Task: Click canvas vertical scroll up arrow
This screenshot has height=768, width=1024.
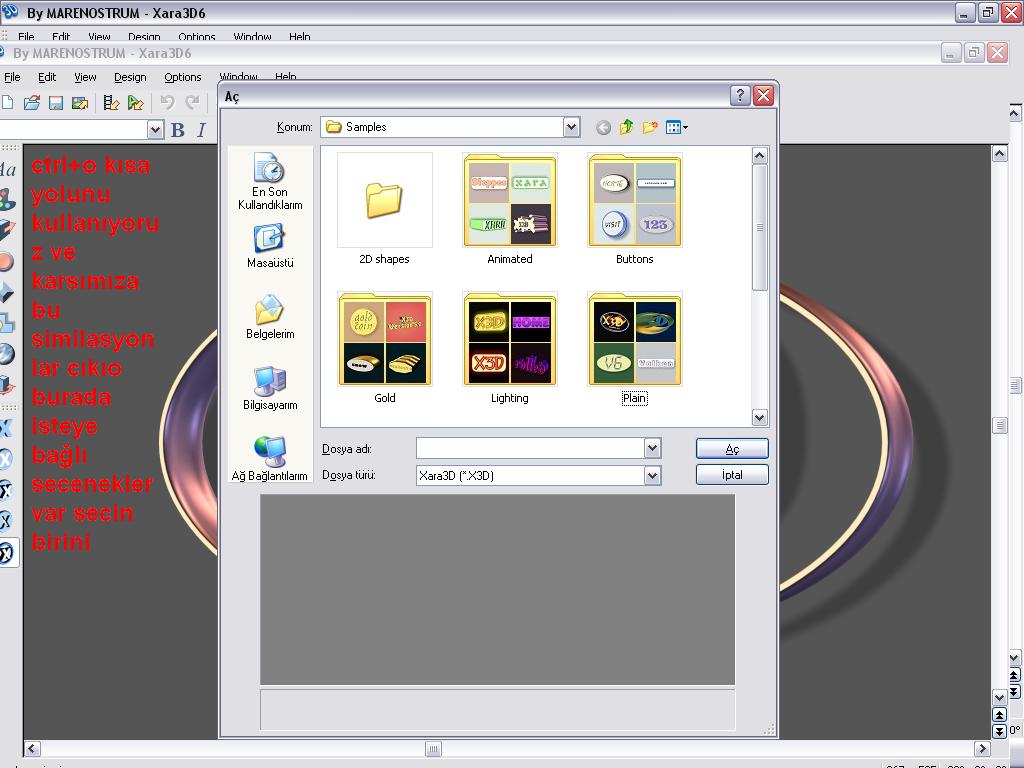Action: (999, 153)
